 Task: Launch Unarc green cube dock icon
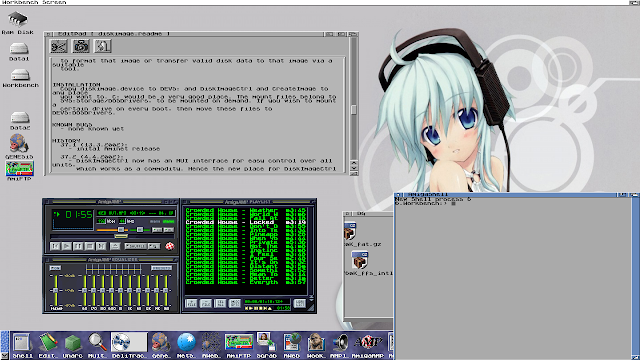pyautogui.click(x=73, y=343)
